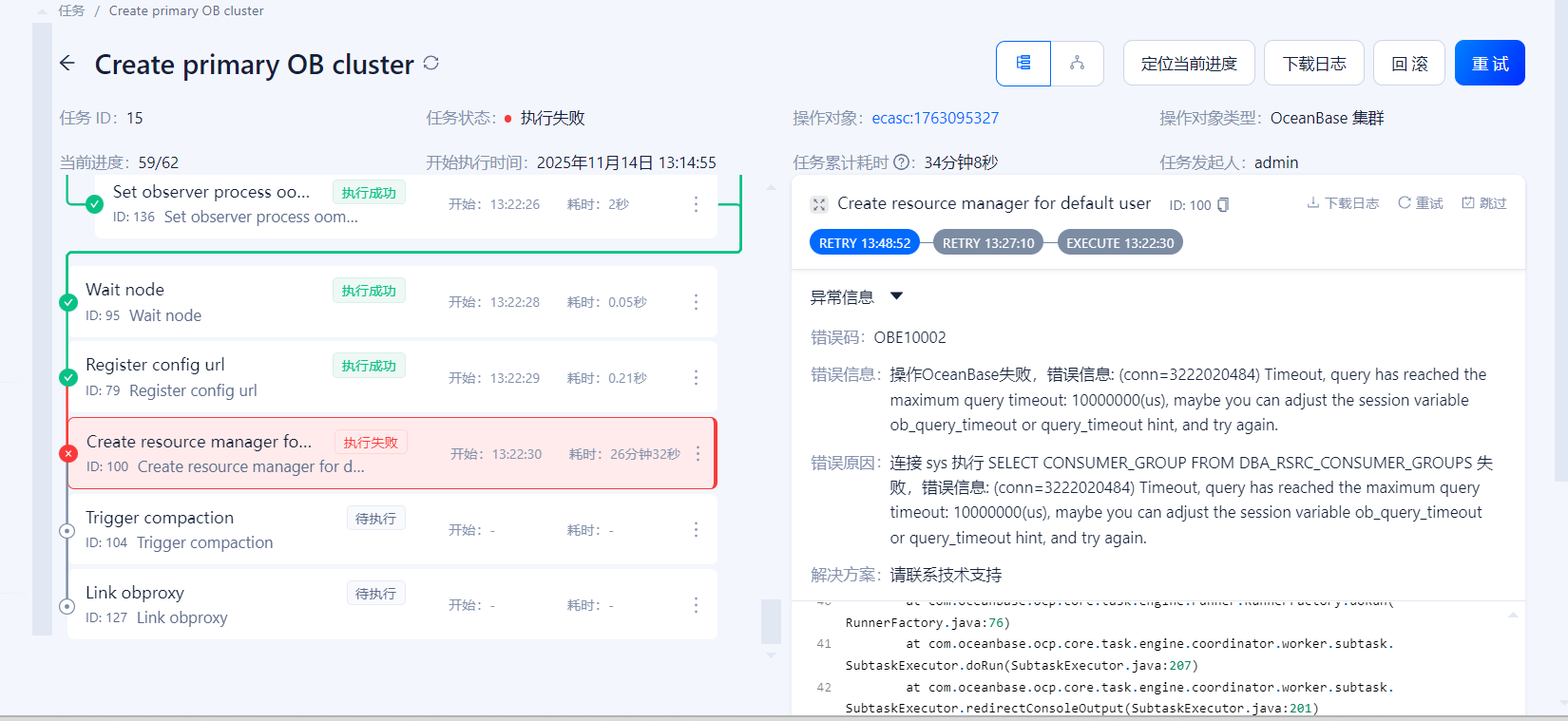Screen dimensions: 1568x721
Task: Click the back arrow beside the title
Action: [x=67, y=64]
